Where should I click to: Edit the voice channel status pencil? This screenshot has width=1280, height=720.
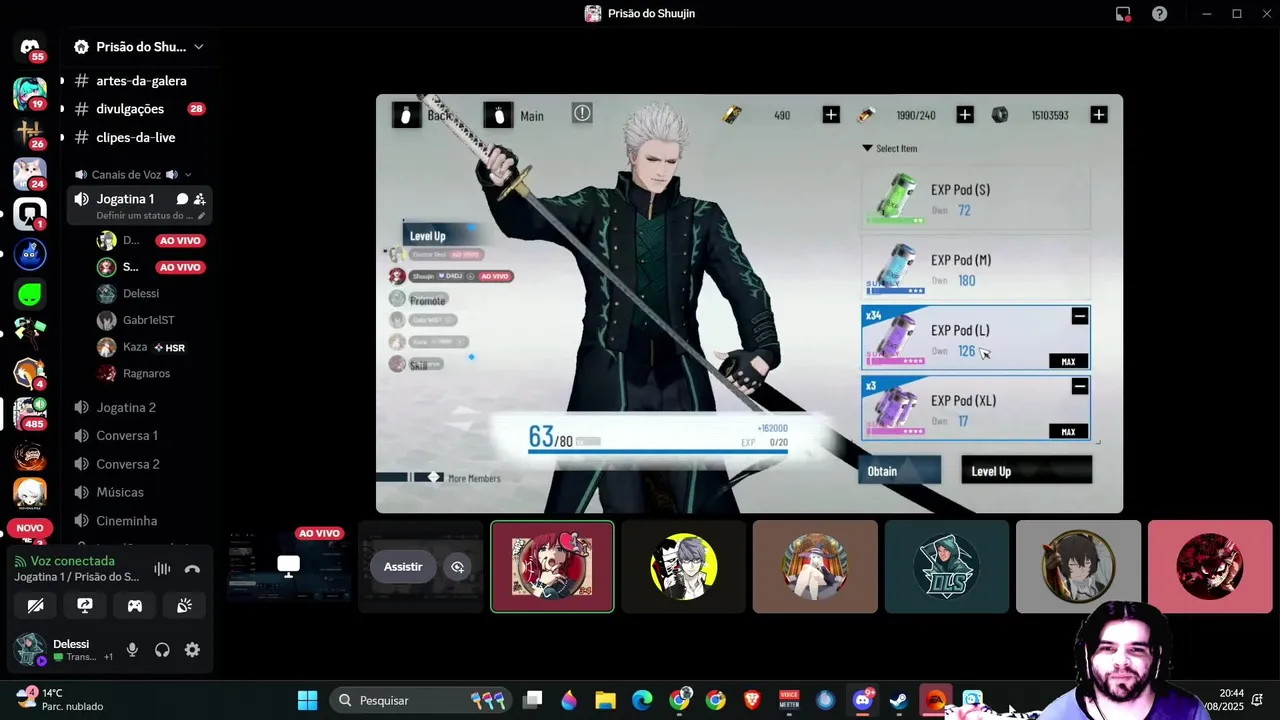tap(201, 215)
